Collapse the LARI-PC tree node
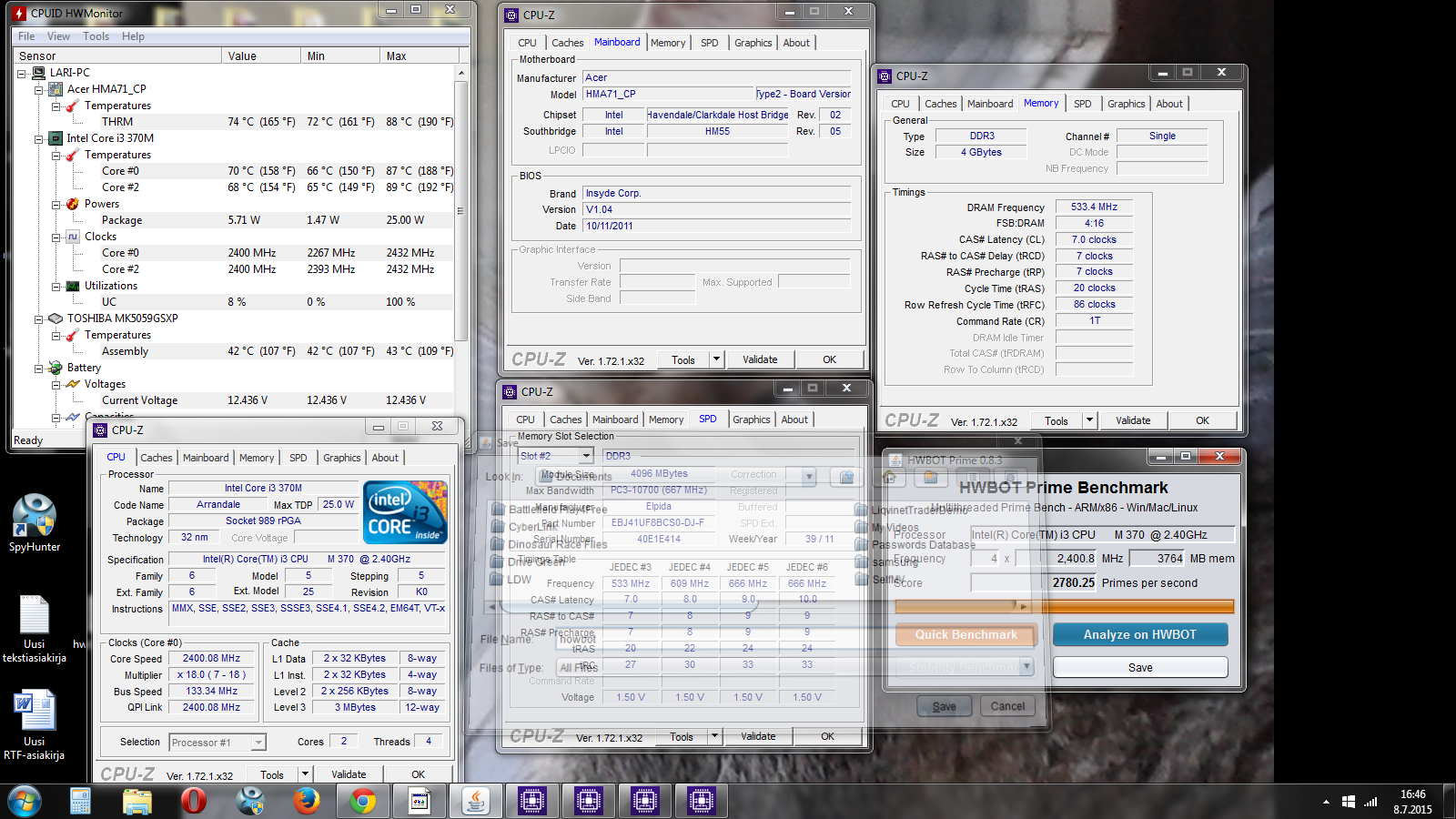This screenshot has height=819, width=1456. (x=22, y=73)
